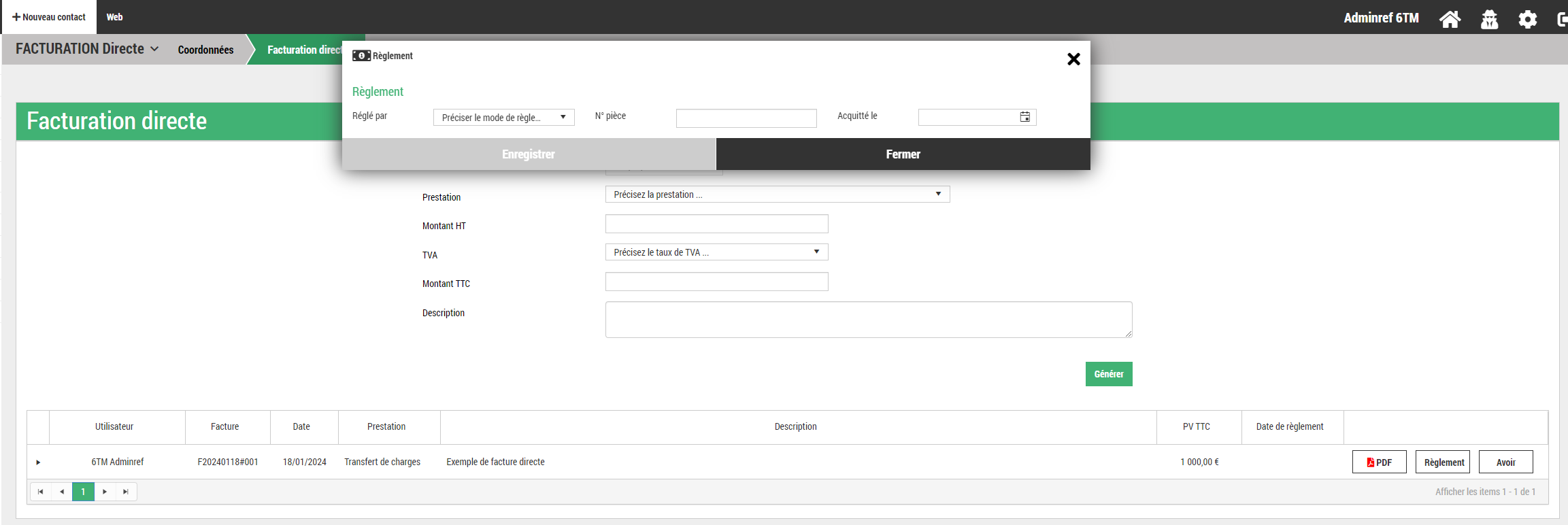
Task: Download the invoice PDF
Action: 1379,462
